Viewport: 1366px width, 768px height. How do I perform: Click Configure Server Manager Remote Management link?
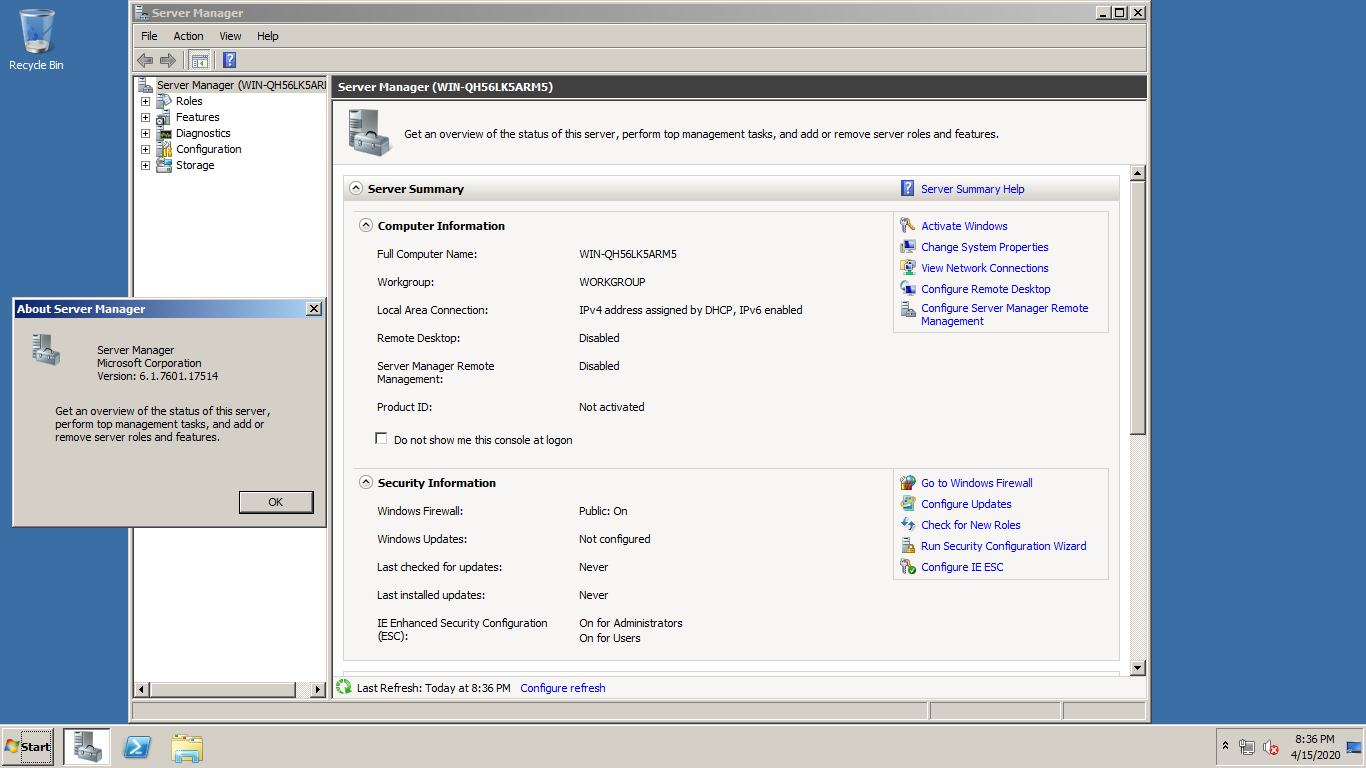(1004, 315)
